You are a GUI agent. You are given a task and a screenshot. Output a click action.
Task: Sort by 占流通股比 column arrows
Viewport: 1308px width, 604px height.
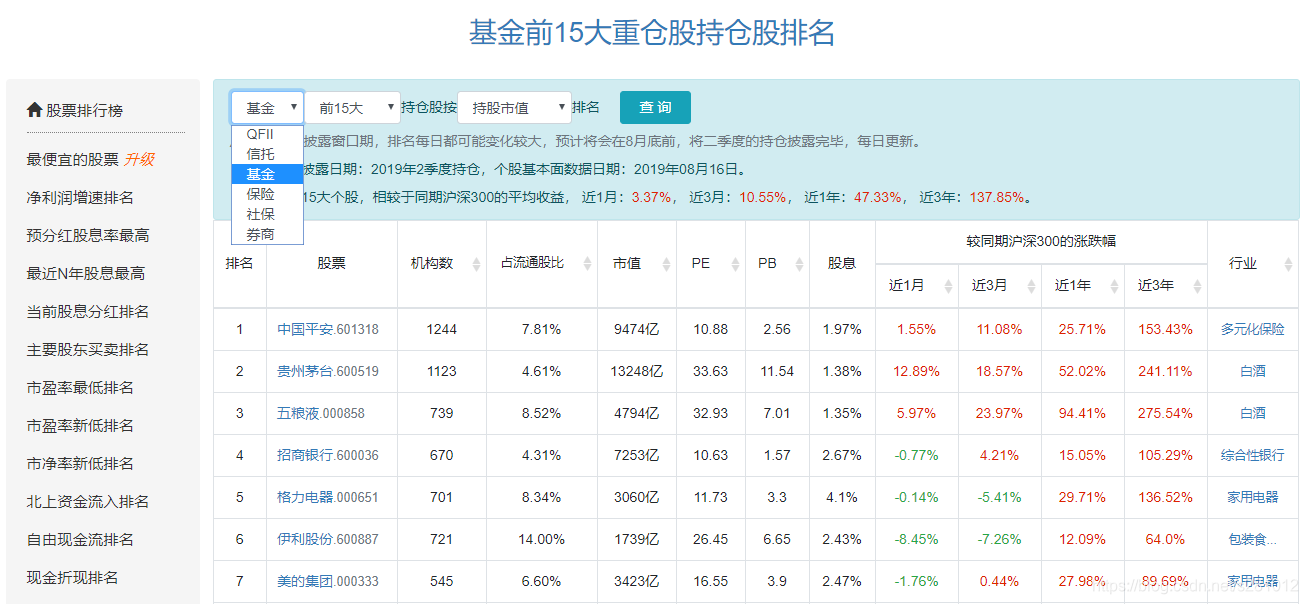(x=587, y=264)
